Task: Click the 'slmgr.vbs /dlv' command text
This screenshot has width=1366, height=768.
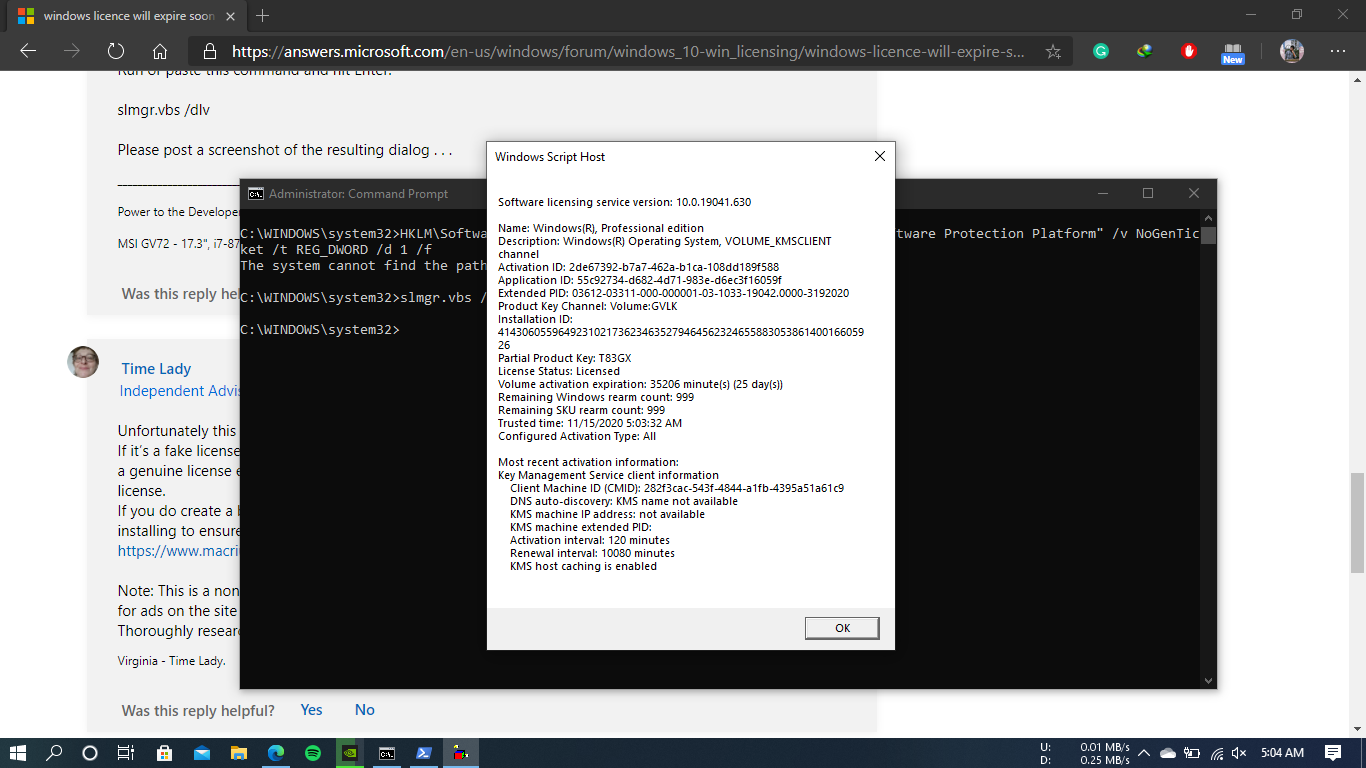Action: (164, 110)
